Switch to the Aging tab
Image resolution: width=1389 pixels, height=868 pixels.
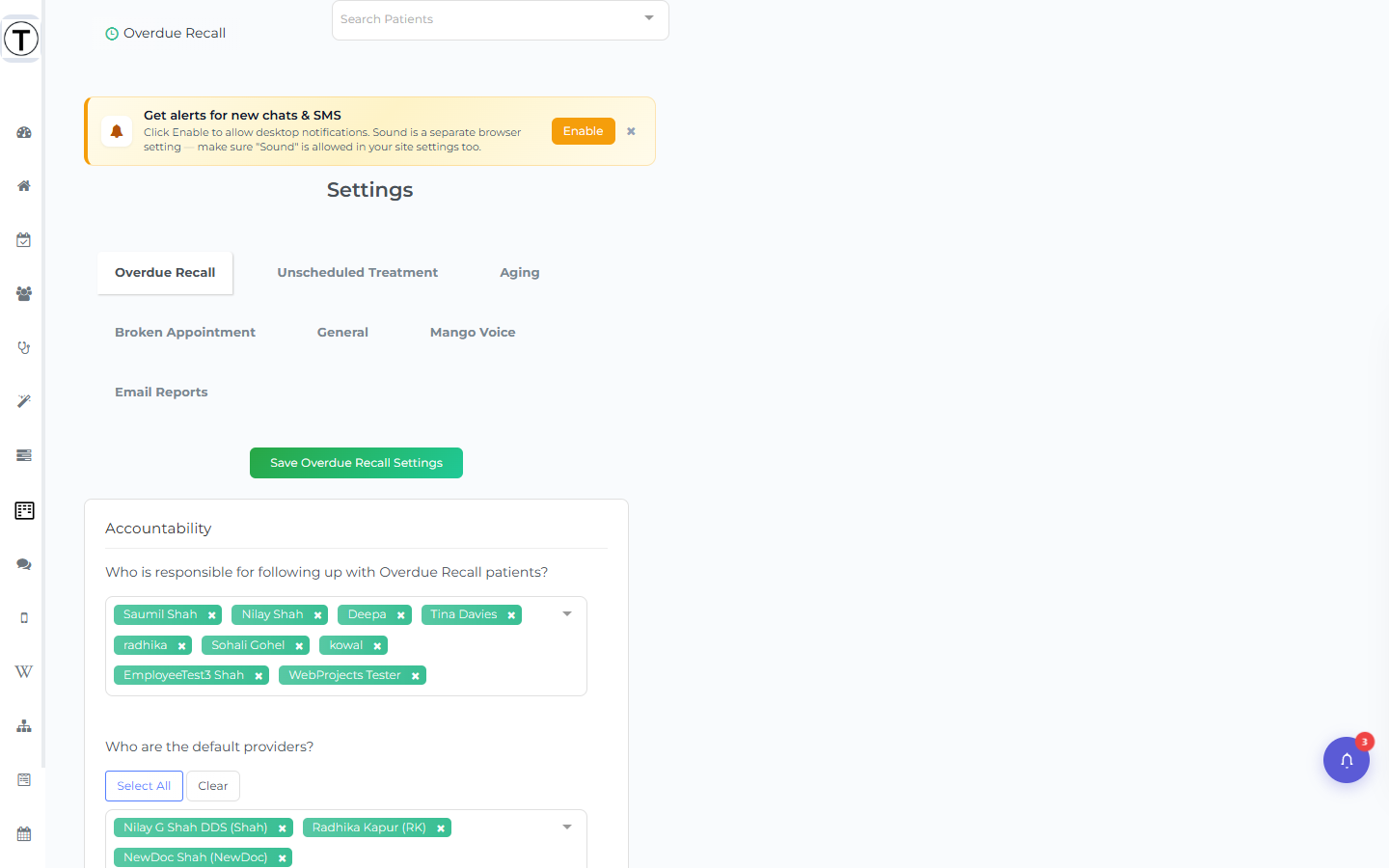(x=520, y=273)
